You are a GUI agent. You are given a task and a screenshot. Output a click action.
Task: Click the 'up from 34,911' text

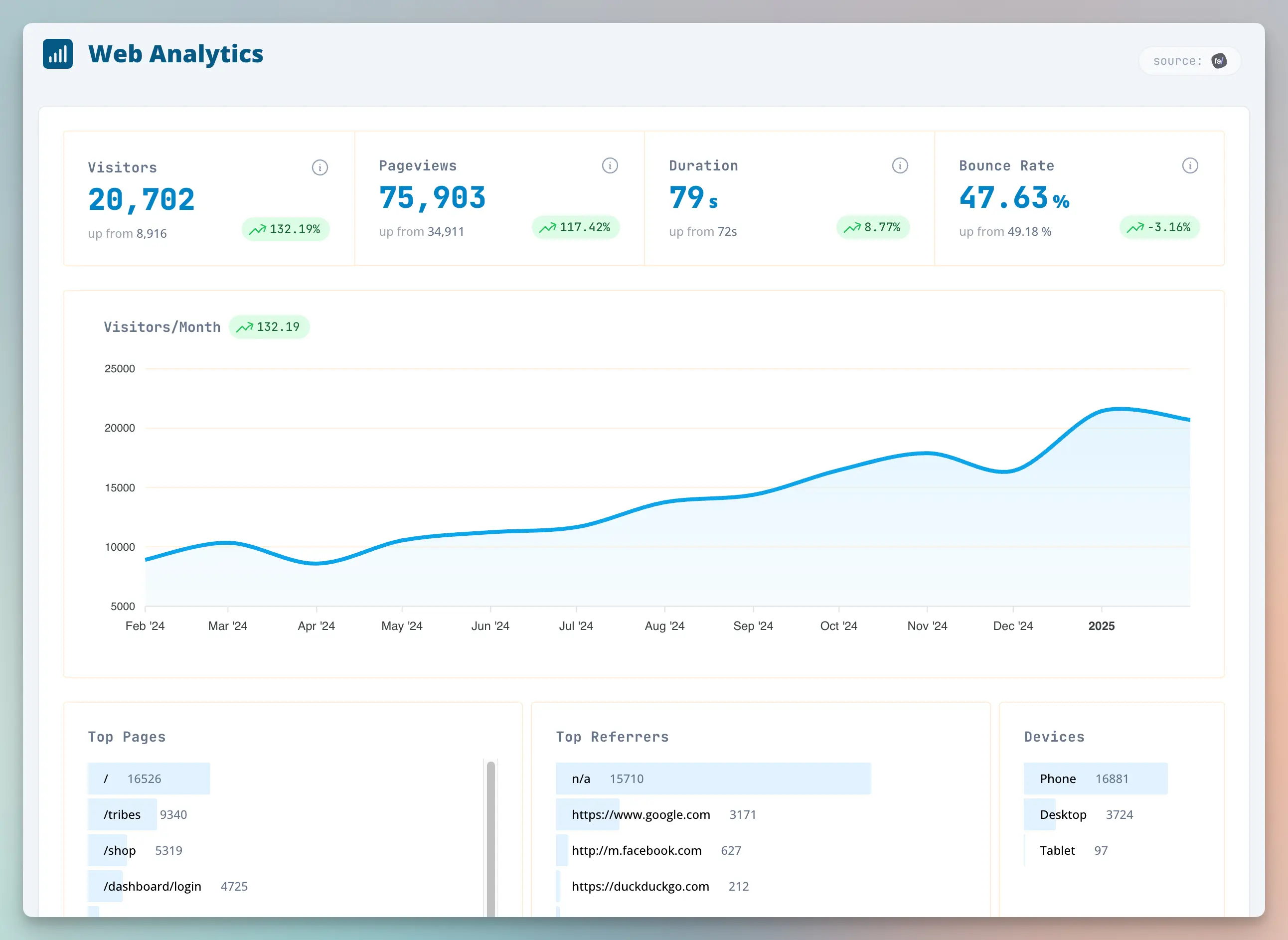pos(422,232)
